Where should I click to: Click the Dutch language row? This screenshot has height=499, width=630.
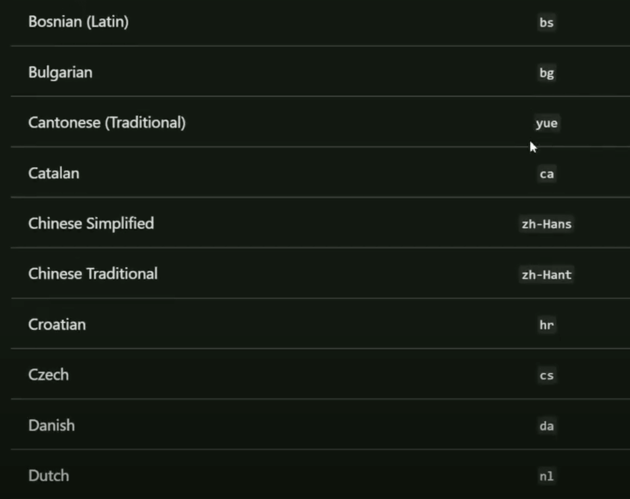pyautogui.click(x=320, y=475)
